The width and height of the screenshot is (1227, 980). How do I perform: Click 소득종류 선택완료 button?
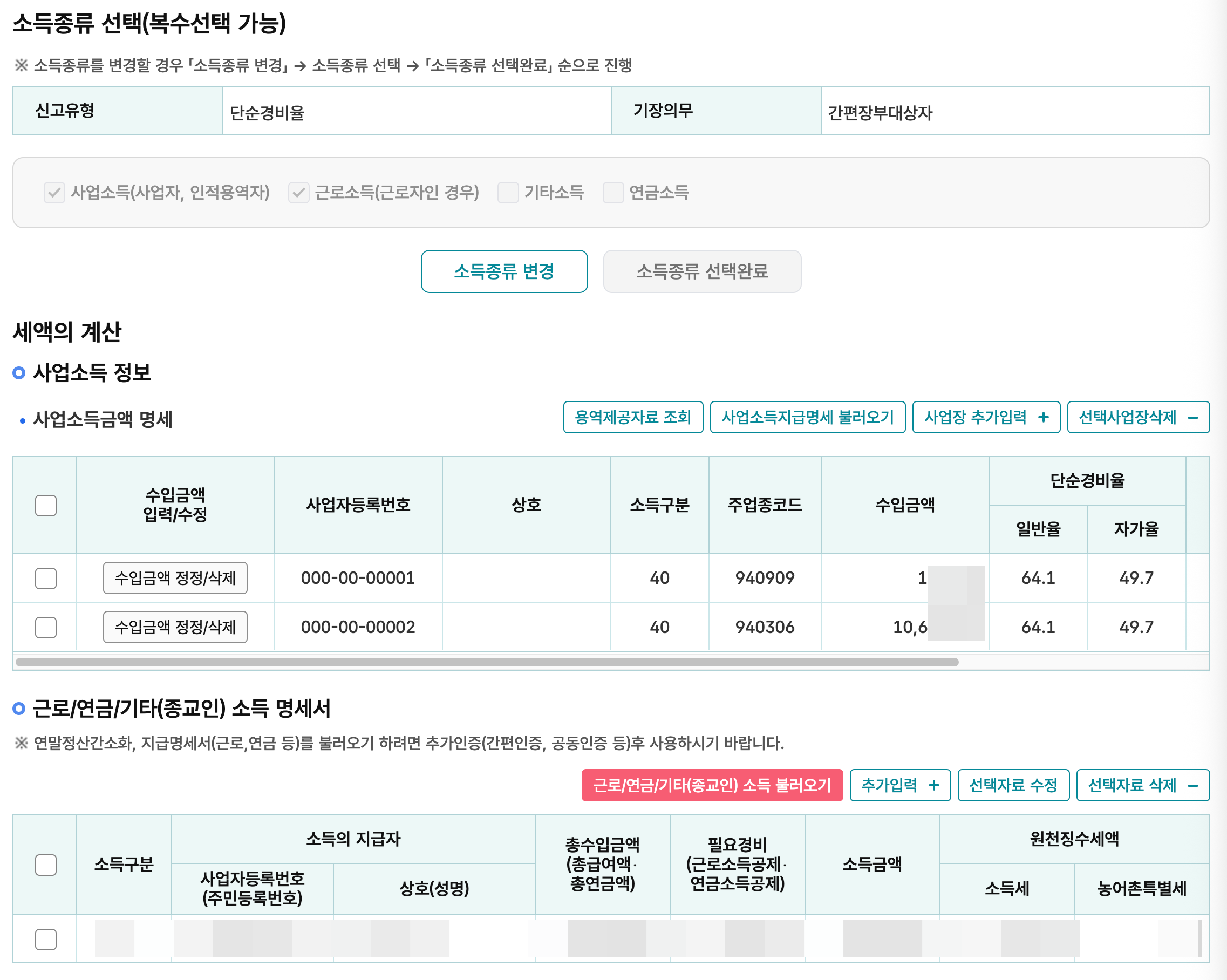701,271
